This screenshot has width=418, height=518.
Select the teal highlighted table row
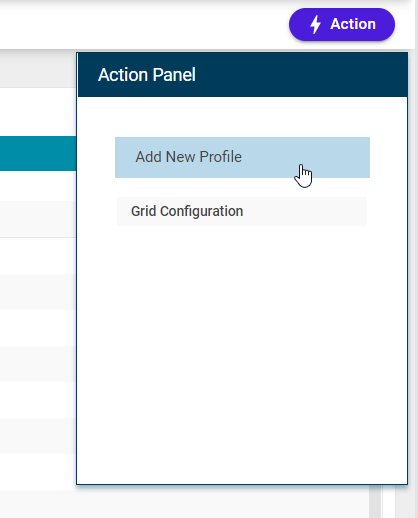tap(38, 153)
